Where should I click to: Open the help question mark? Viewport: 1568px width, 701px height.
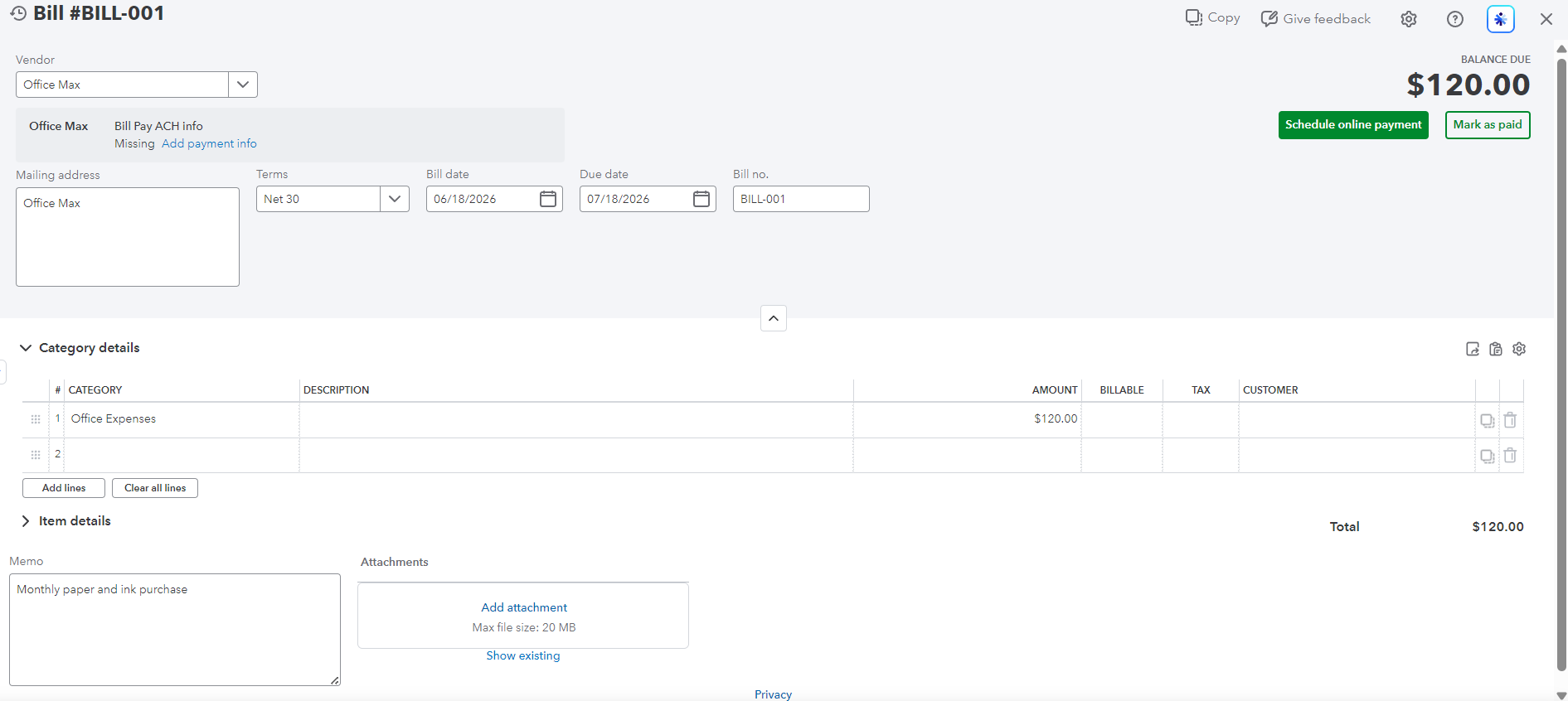1455,19
